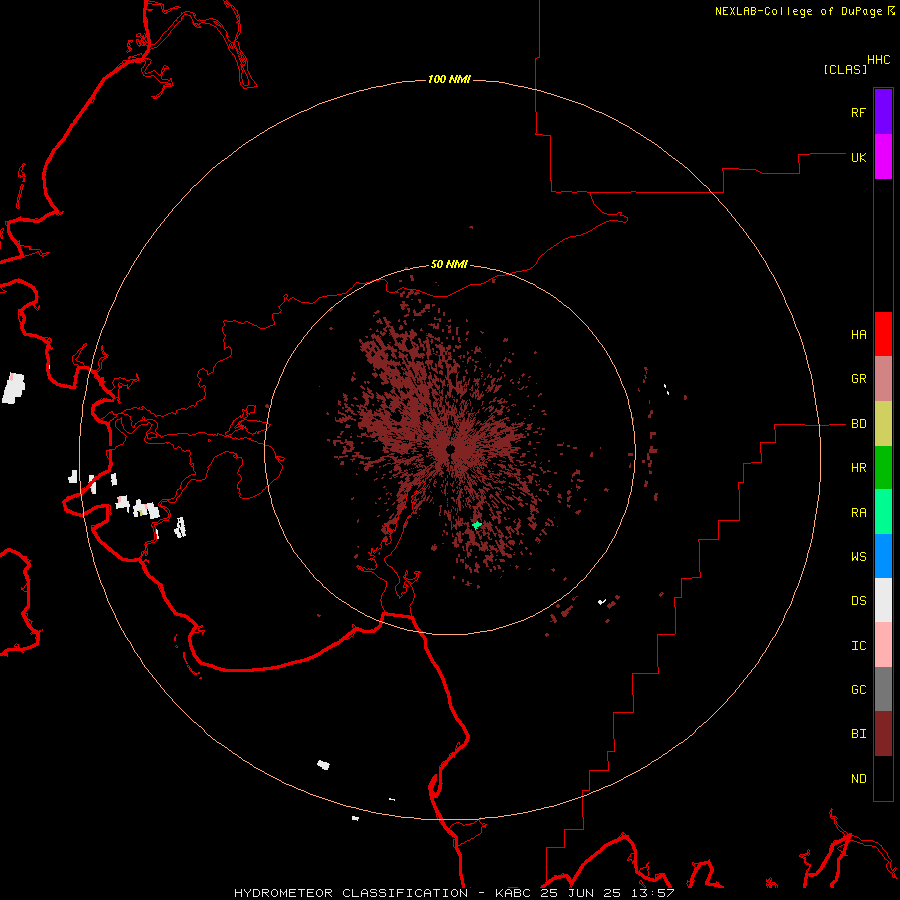Click the [CLAS] units label
Viewport: 900px width, 900px height.
845,70
